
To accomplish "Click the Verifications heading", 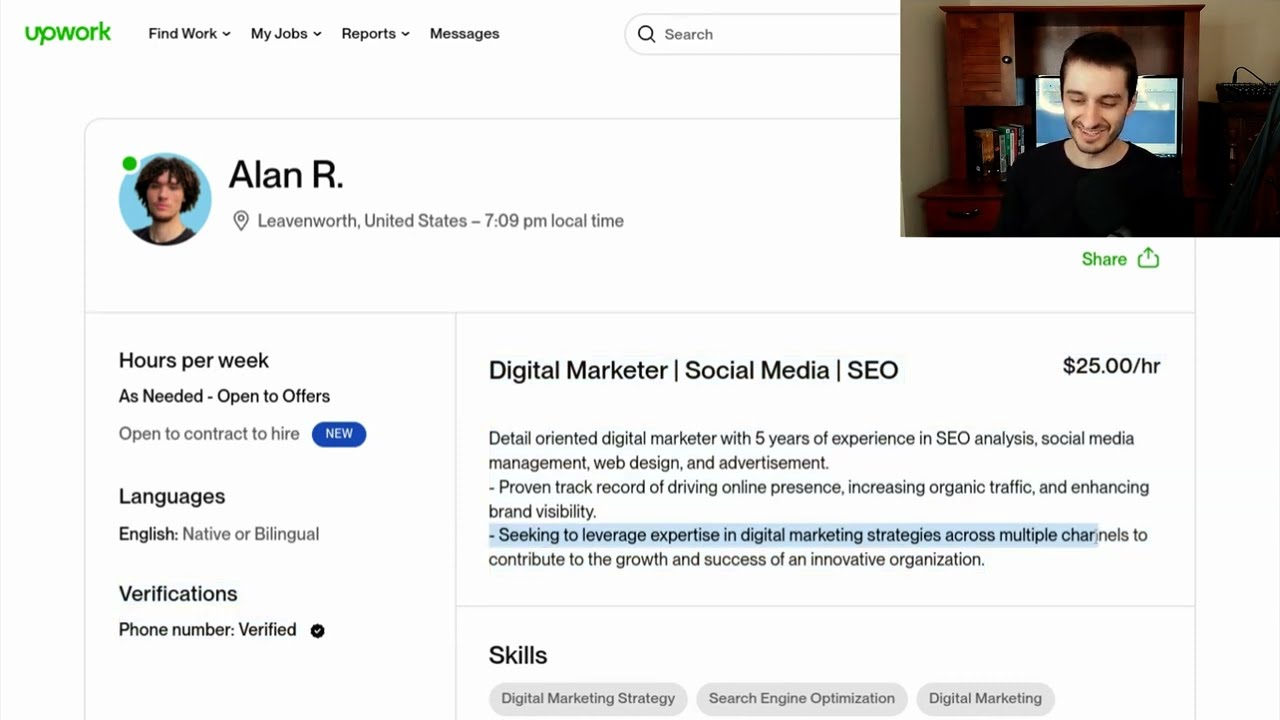I will (178, 593).
